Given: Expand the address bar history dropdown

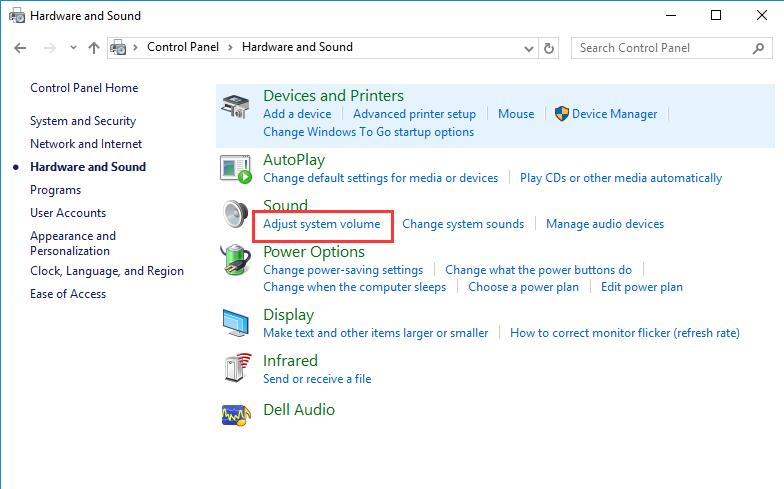Looking at the screenshot, I should coord(528,47).
